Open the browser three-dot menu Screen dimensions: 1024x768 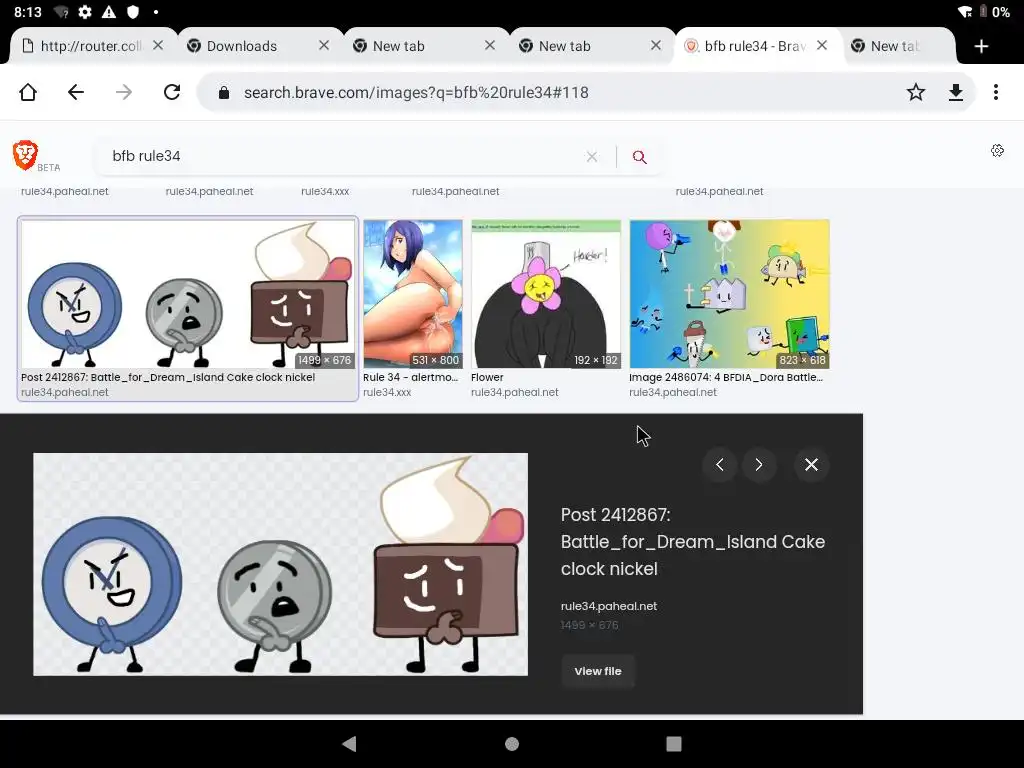coord(996,92)
